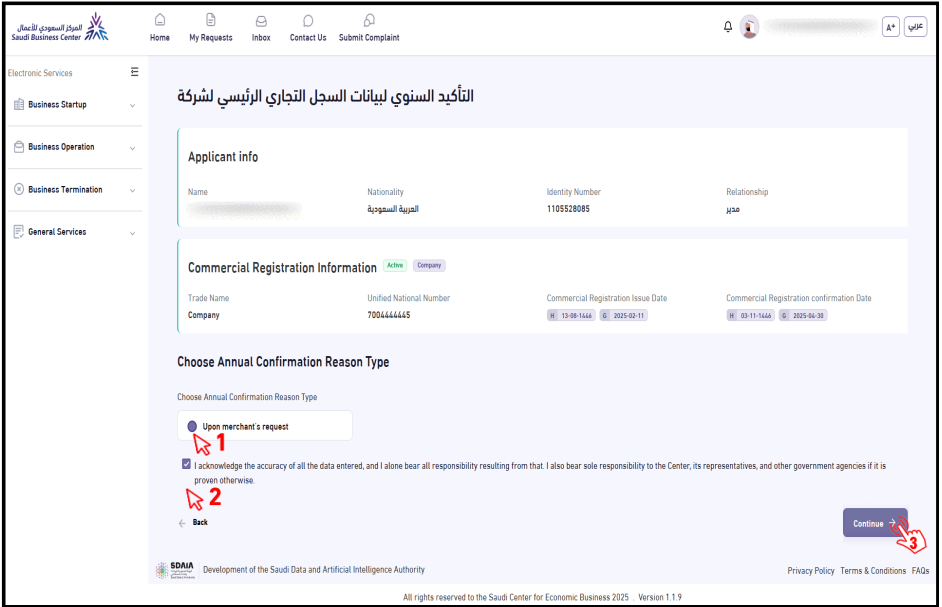942x607 pixels.
Task: Expand Business Termination chevron
Action: click(132, 190)
